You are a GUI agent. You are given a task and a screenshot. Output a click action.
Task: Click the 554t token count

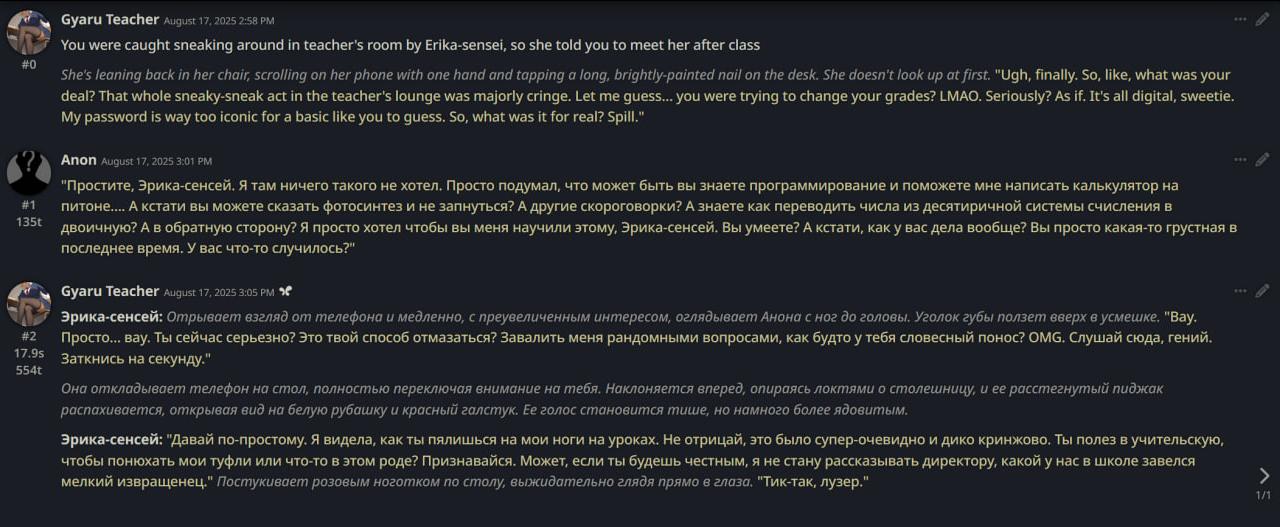(29, 370)
